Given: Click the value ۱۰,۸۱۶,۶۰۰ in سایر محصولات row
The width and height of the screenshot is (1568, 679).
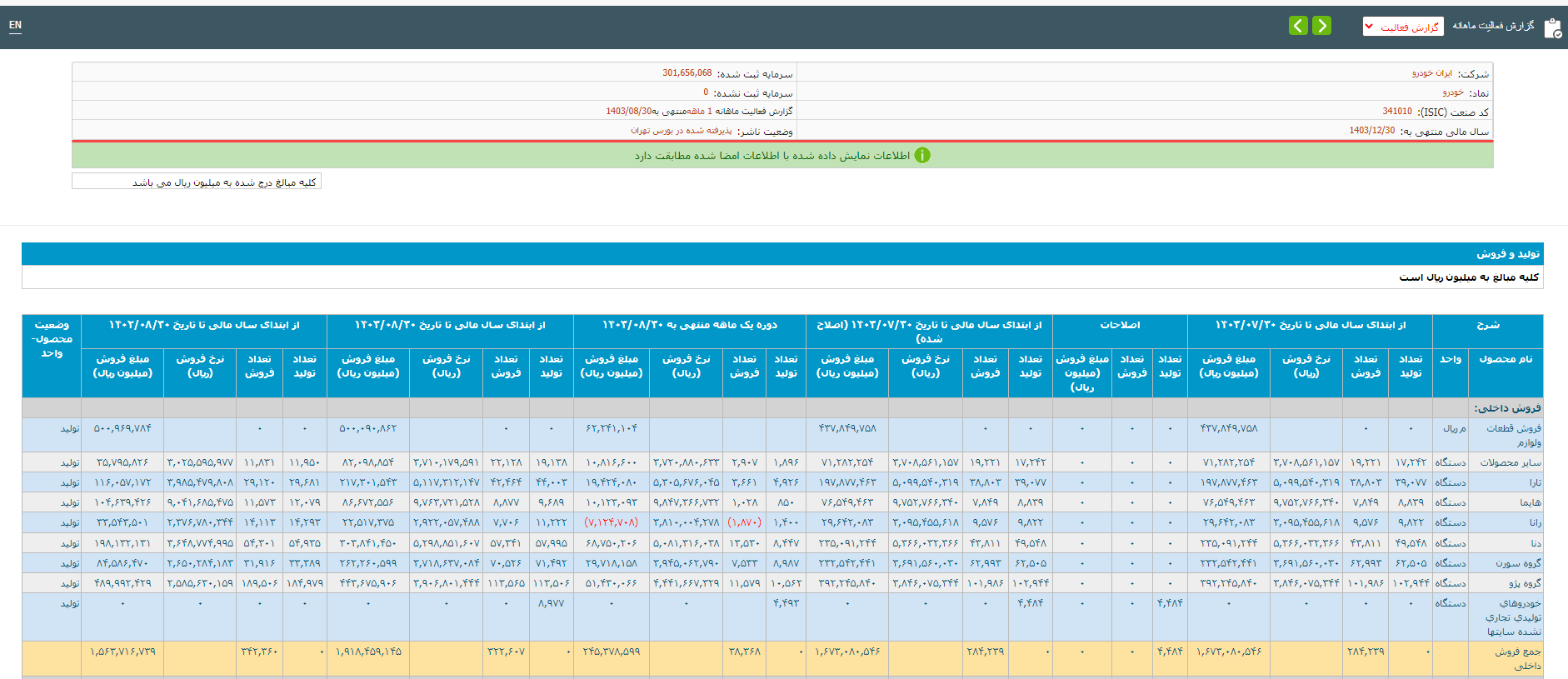Looking at the screenshot, I should 612,462.
